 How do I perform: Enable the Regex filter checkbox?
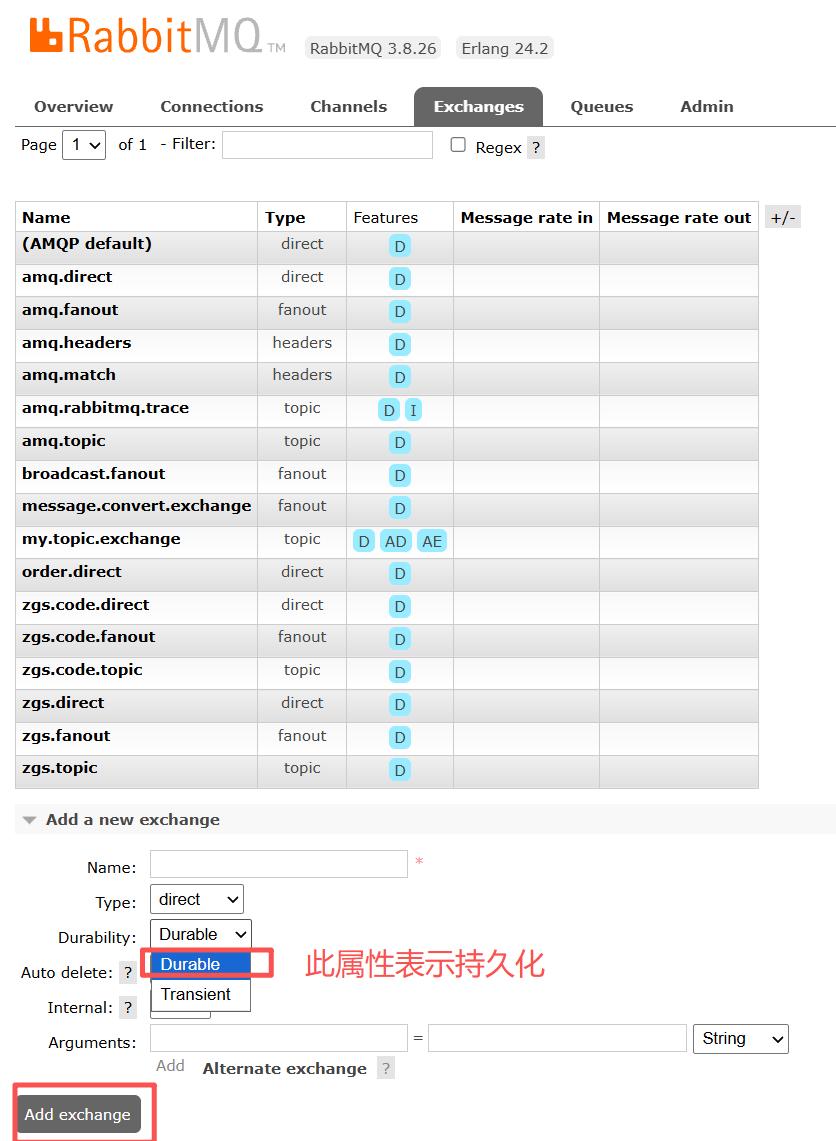[458, 145]
